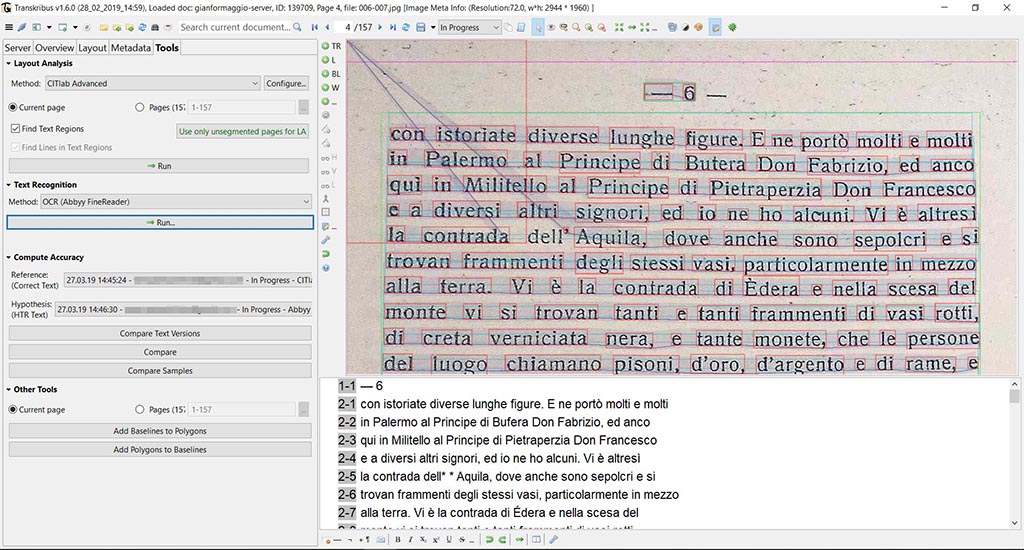Select Current page radio under Layout Analysis
This screenshot has width=1024, height=550.
pyautogui.click(x=12, y=107)
